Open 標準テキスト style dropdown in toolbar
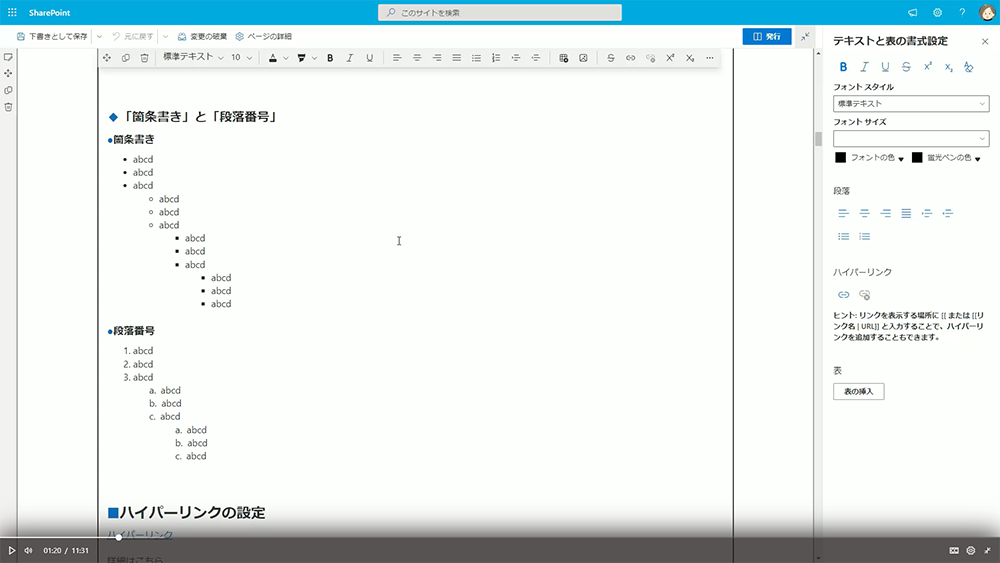This screenshot has height=563, width=1000. tap(193, 57)
